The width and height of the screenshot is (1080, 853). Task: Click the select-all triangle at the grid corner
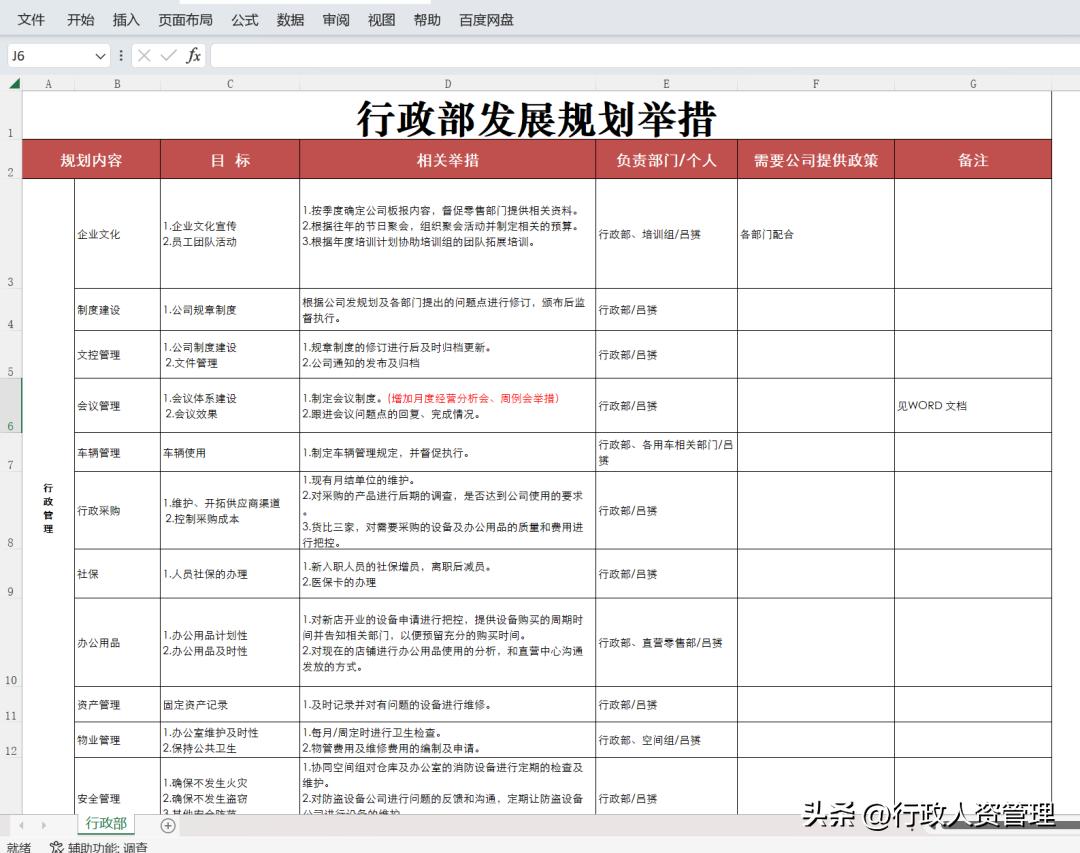point(12,84)
